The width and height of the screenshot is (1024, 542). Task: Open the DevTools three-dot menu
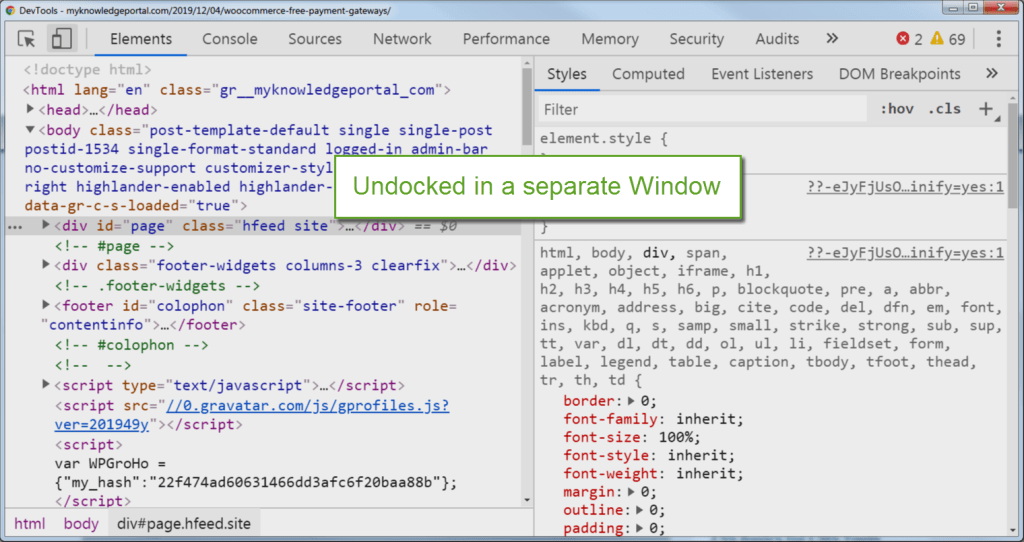(x=998, y=39)
